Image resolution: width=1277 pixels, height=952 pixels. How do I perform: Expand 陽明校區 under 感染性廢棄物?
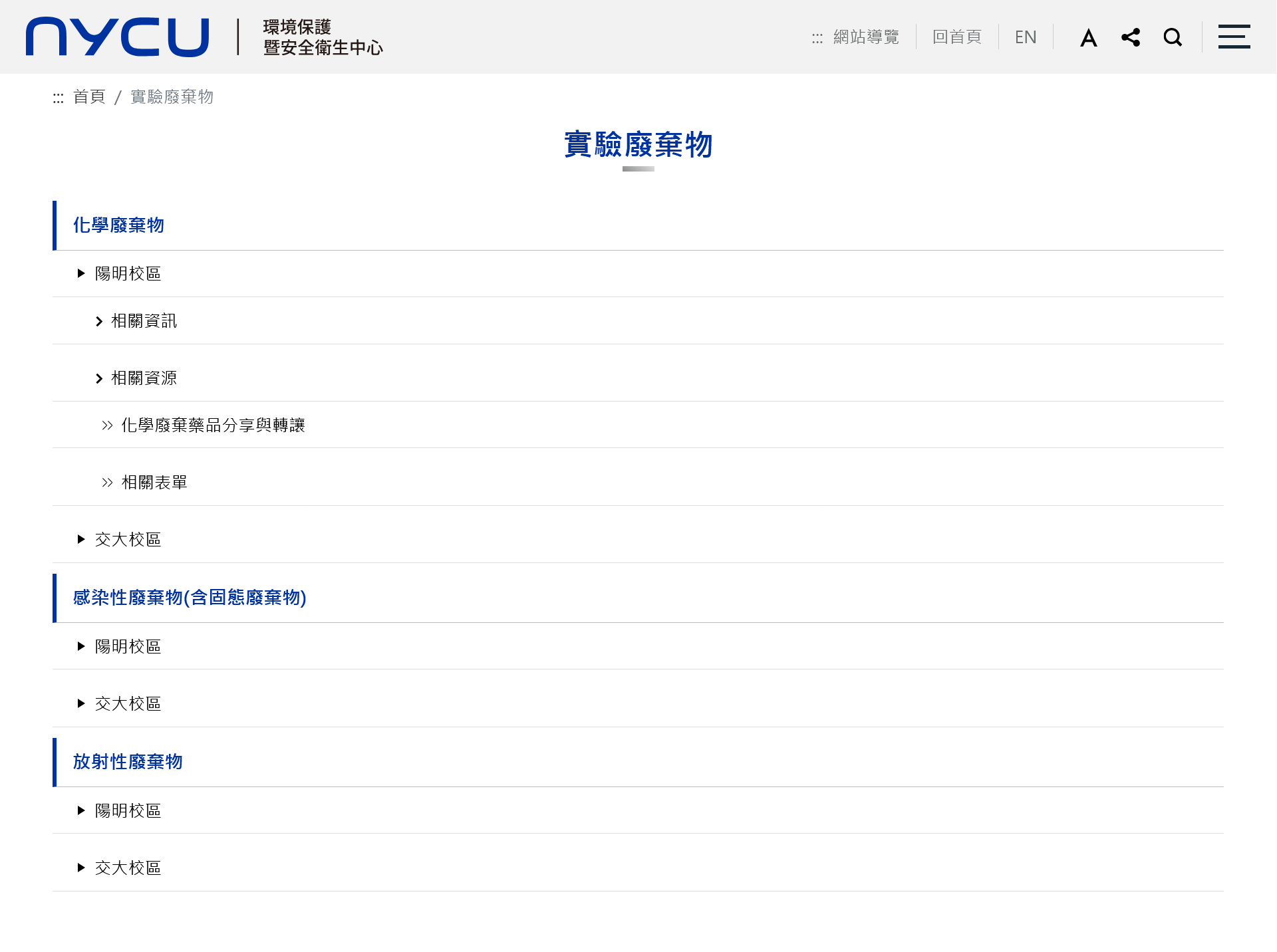pos(128,647)
